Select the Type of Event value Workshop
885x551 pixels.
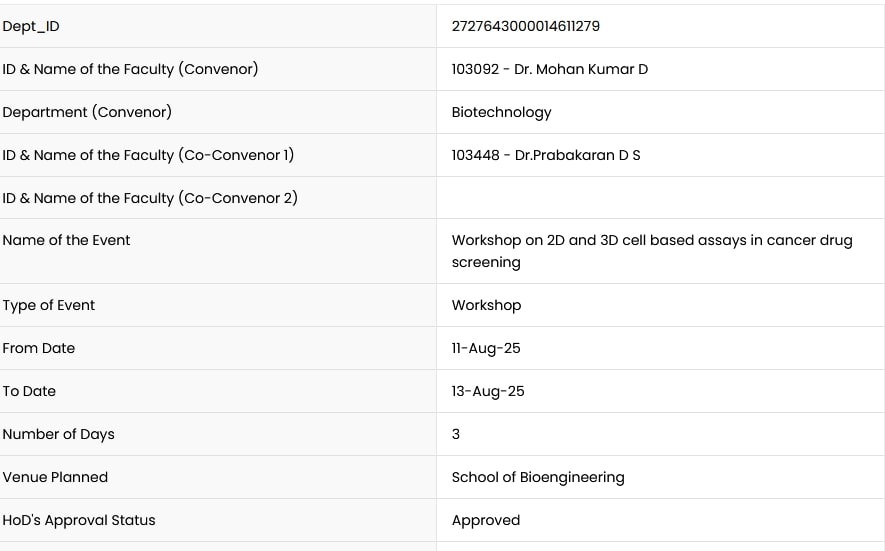click(486, 305)
